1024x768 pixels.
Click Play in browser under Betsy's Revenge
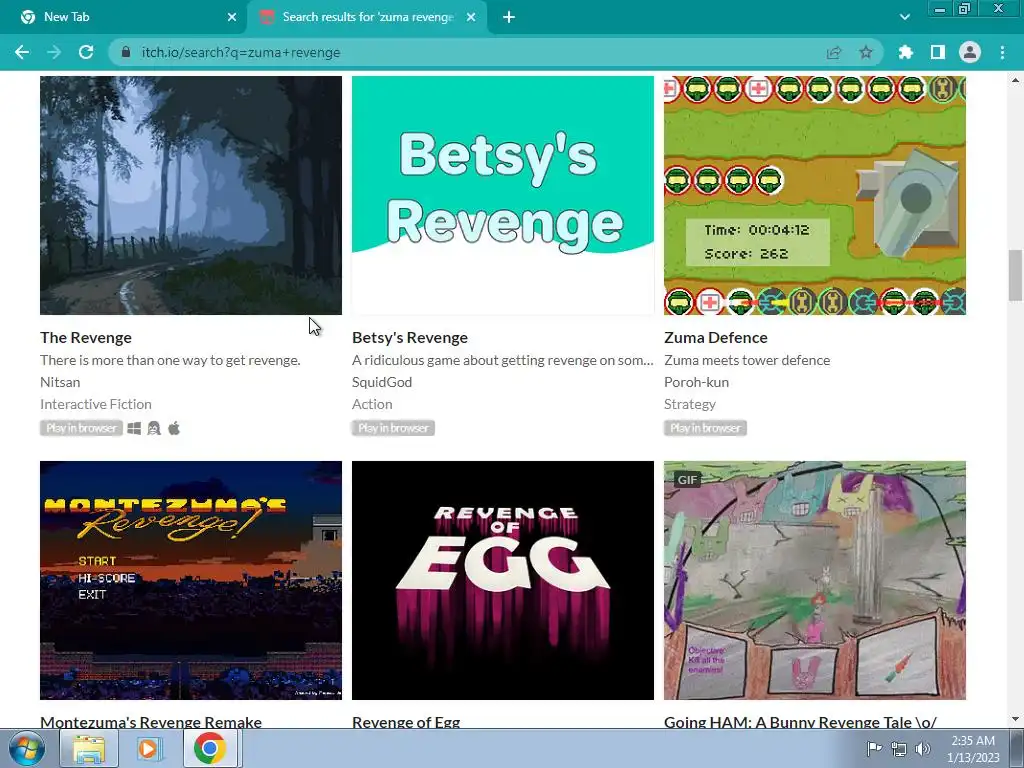(x=393, y=428)
